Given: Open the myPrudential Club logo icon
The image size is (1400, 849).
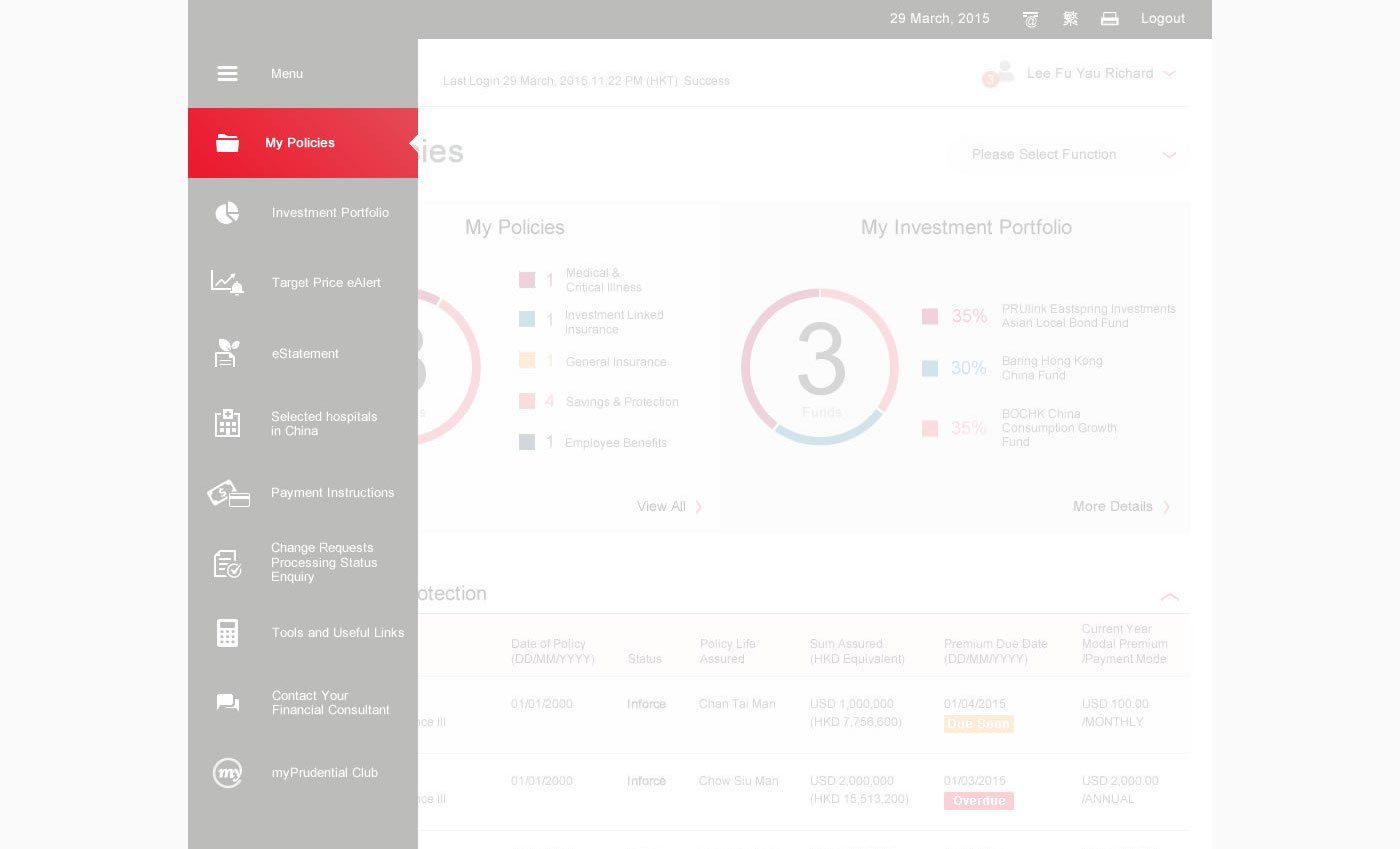Looking at the screenshot, I should pos(227,773).
